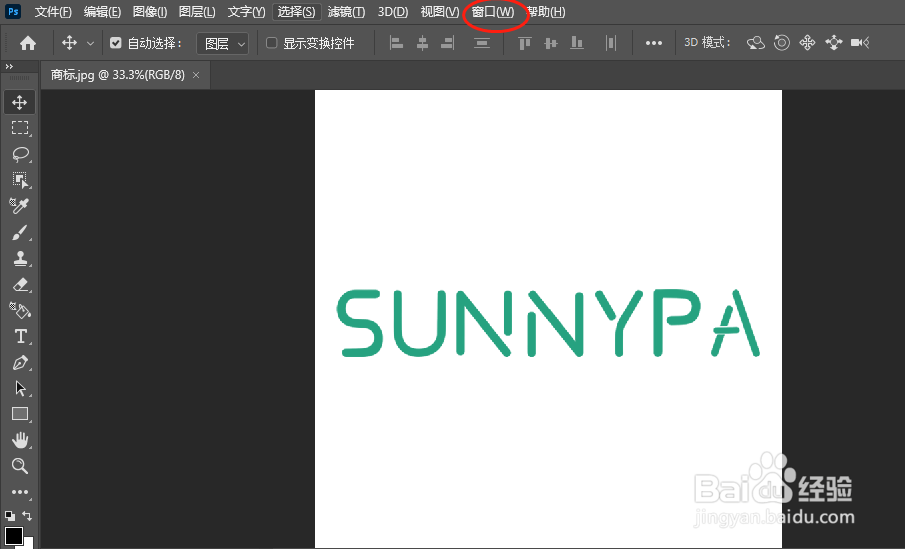The height and width of the screenshot is (549, 905).
Task: Click the SUNNYPA logo on canvas
Action: 548,323
